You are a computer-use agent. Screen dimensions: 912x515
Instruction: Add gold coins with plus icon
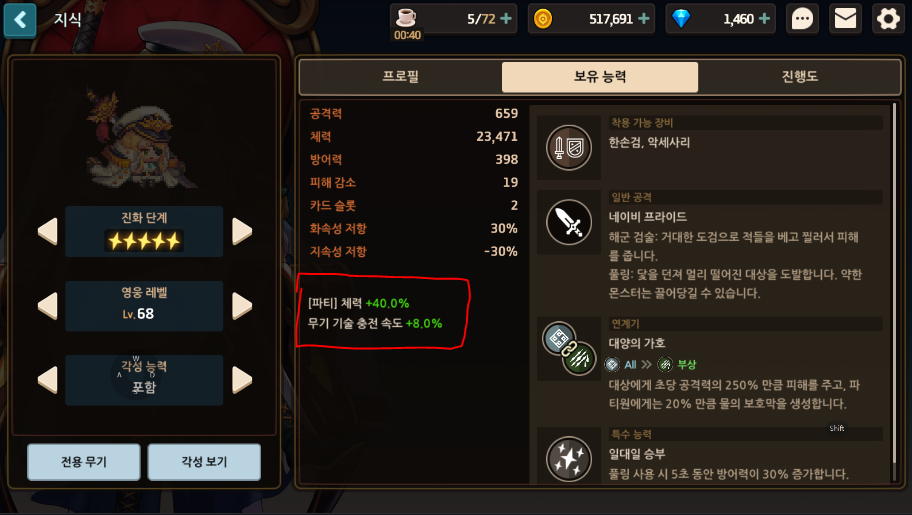coord(643,19)
